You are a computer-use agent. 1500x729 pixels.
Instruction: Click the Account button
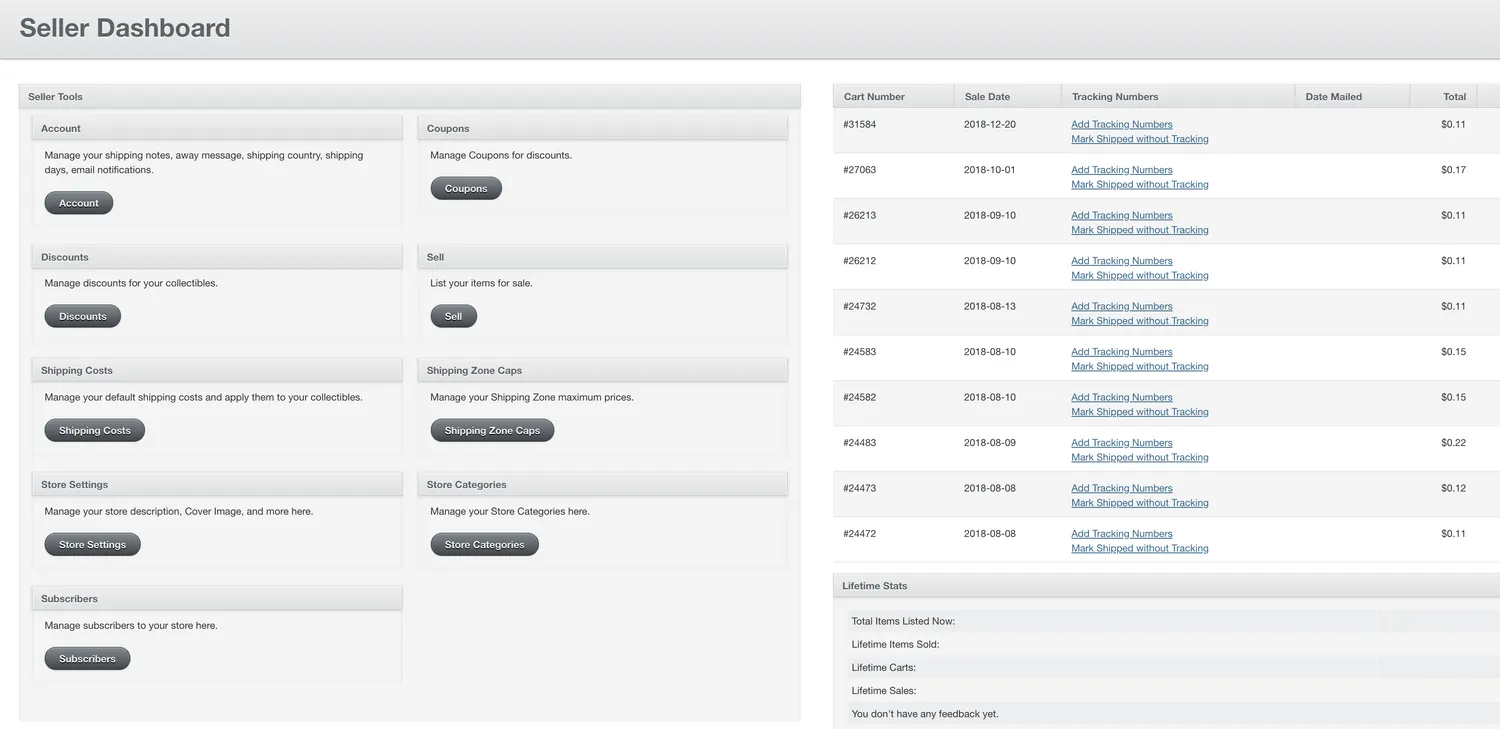(79, 203)
